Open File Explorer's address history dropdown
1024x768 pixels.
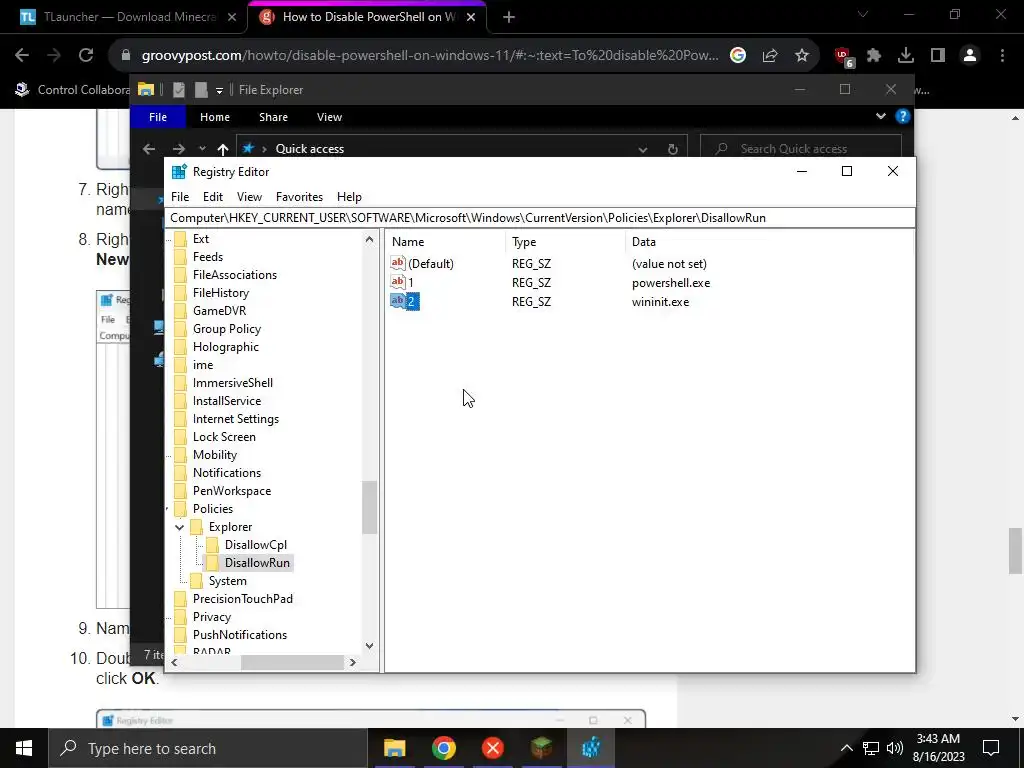[643, 149]
